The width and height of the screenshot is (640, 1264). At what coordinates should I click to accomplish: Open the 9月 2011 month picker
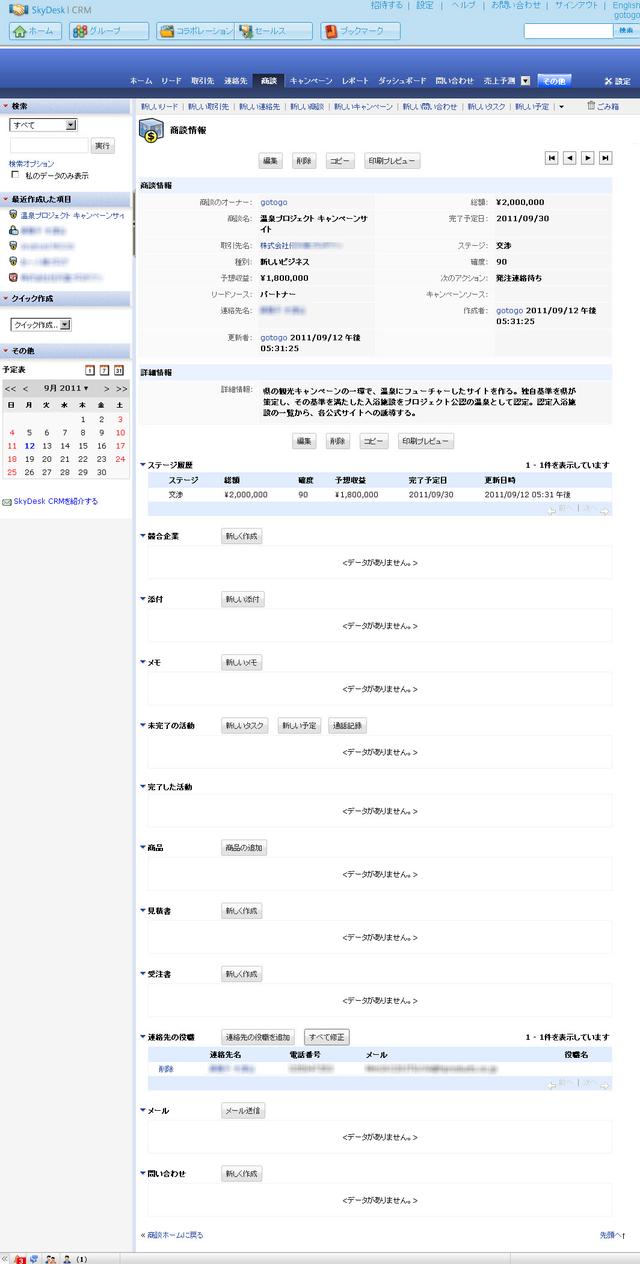coord(66,388)
